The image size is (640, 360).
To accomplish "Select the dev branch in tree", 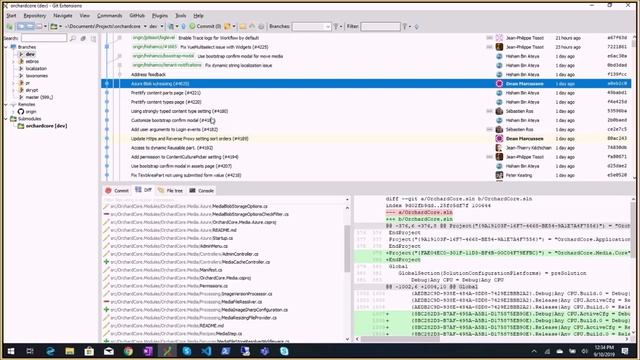I will coord(30,54).
